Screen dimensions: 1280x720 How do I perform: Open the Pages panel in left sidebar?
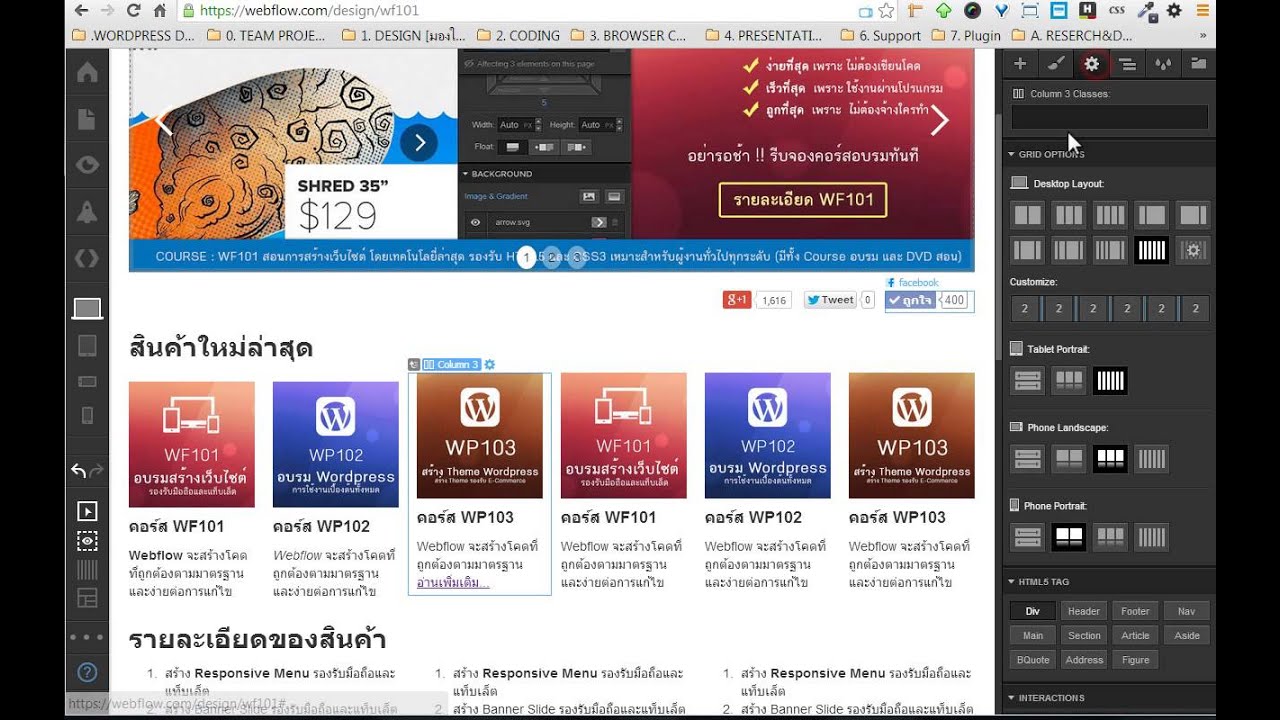87,119
